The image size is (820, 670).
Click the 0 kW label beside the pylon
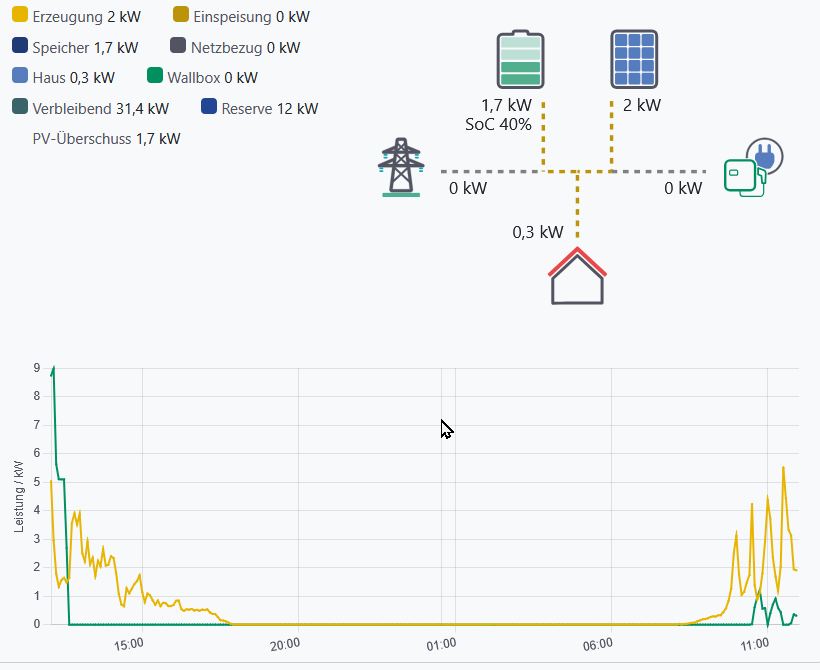(467, 188)
